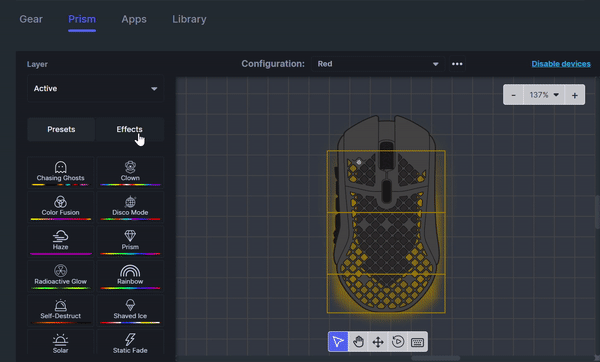Open the Library tab
The image size is (600, 362).
pyautogui.click(x=189, y=19)
